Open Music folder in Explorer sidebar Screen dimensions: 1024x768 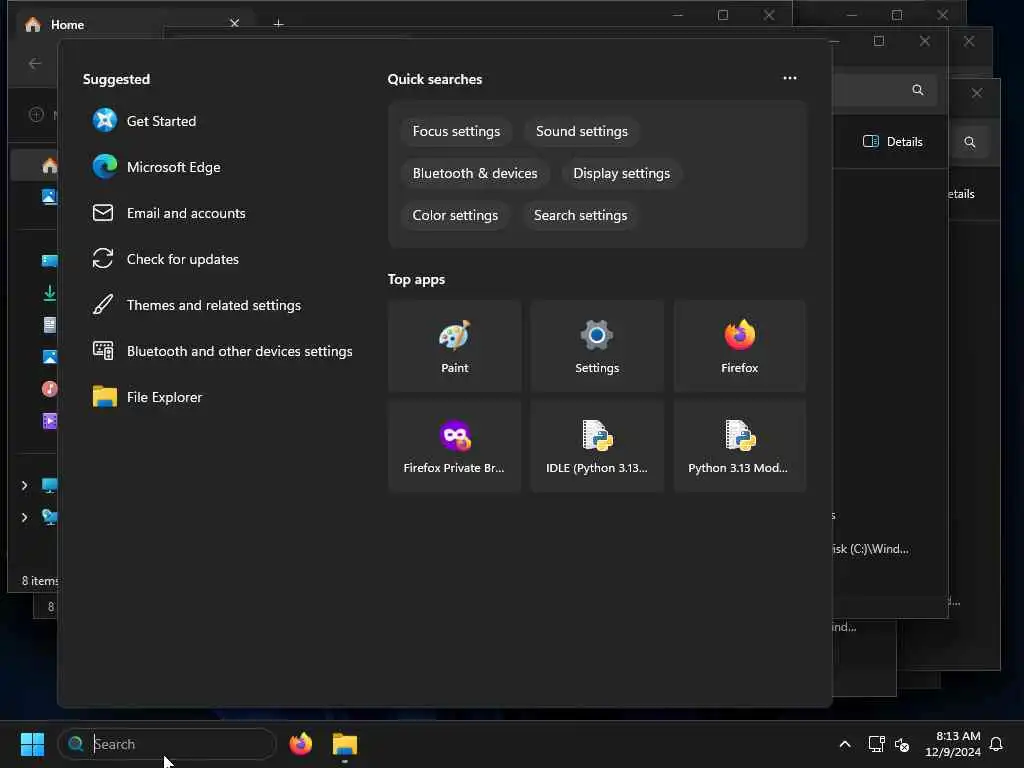pos(50,389)
